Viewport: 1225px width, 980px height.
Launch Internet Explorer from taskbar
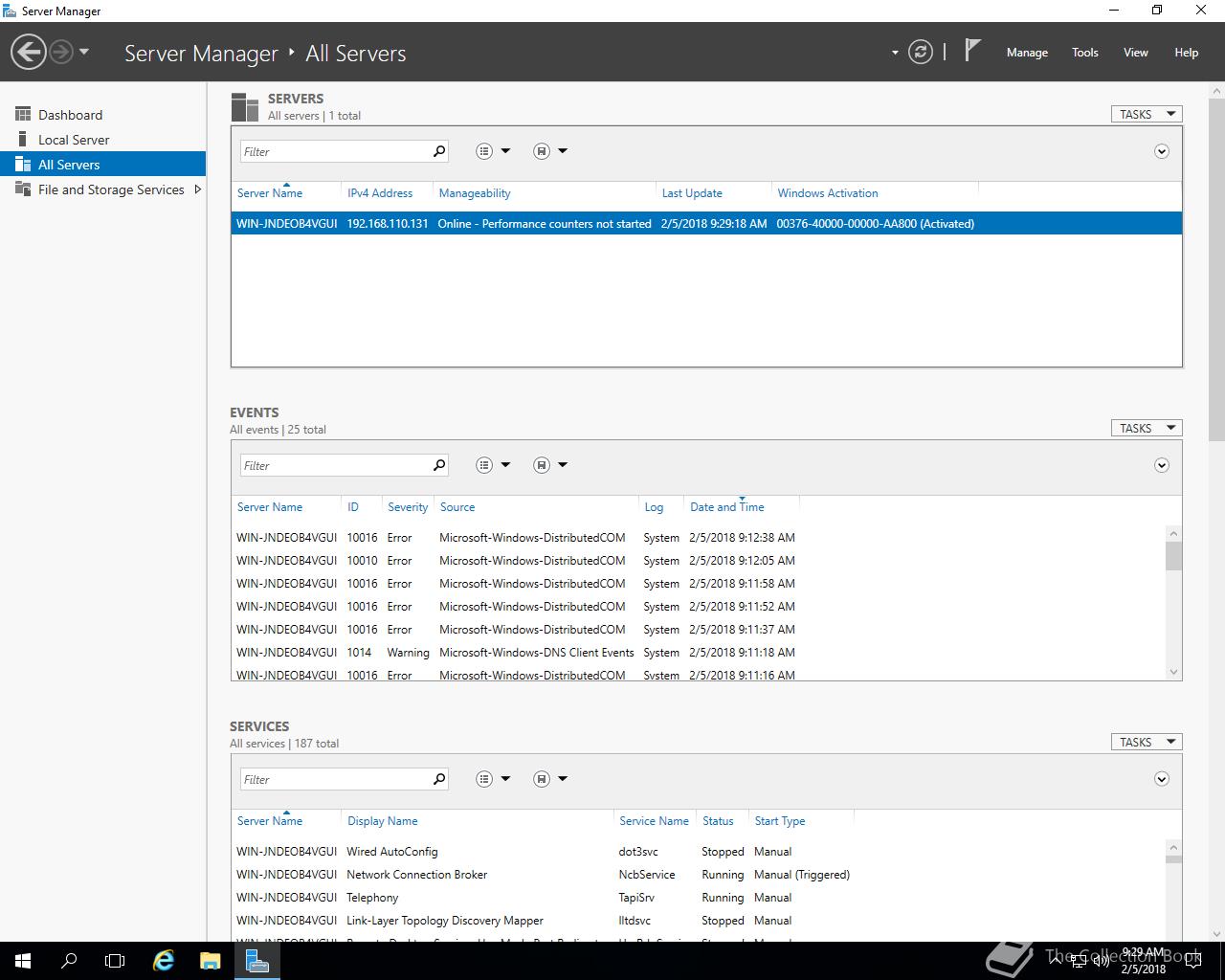[165, 961]
